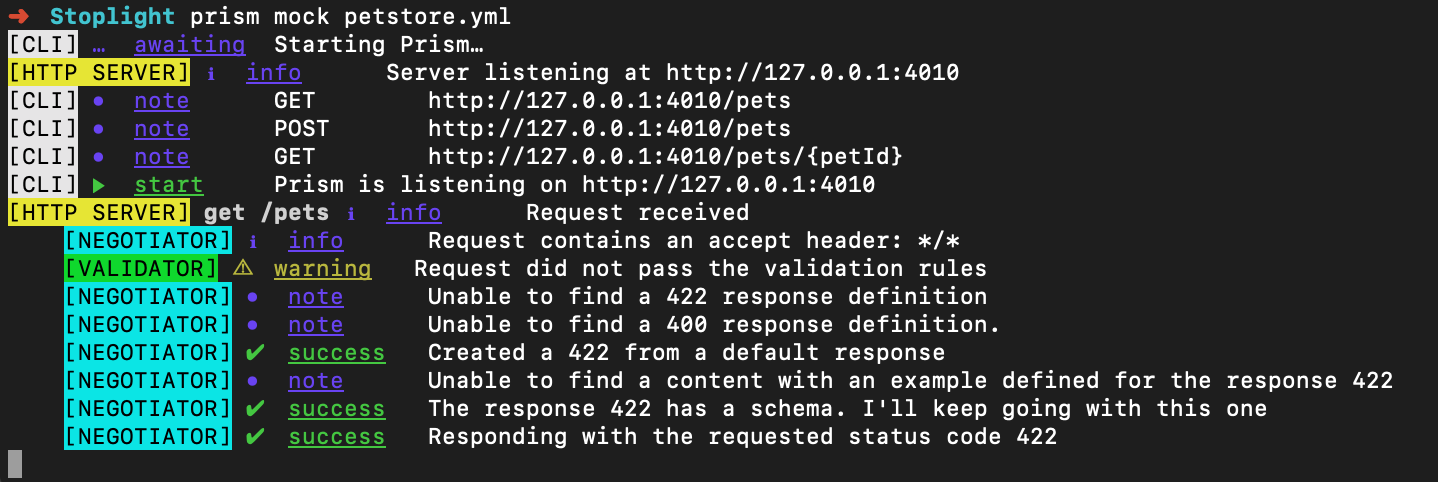
Task: Click the info icon after HTTP SERVER 'get /pets'
Action: (x=351, y=213)
